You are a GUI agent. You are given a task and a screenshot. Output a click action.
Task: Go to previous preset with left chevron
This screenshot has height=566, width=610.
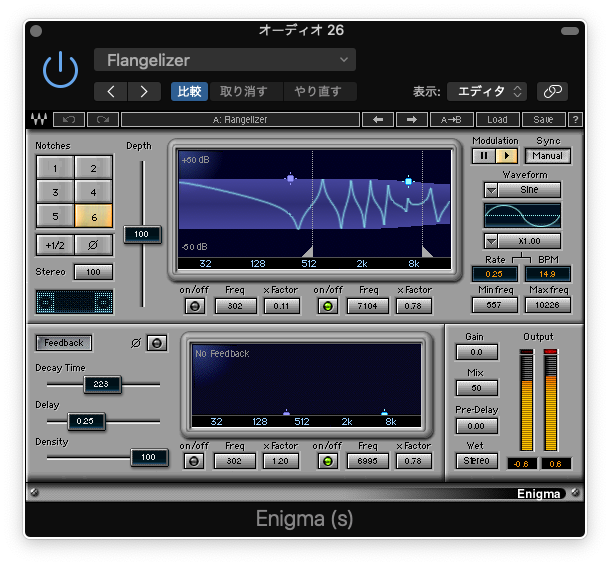click(x=111, y=91)
